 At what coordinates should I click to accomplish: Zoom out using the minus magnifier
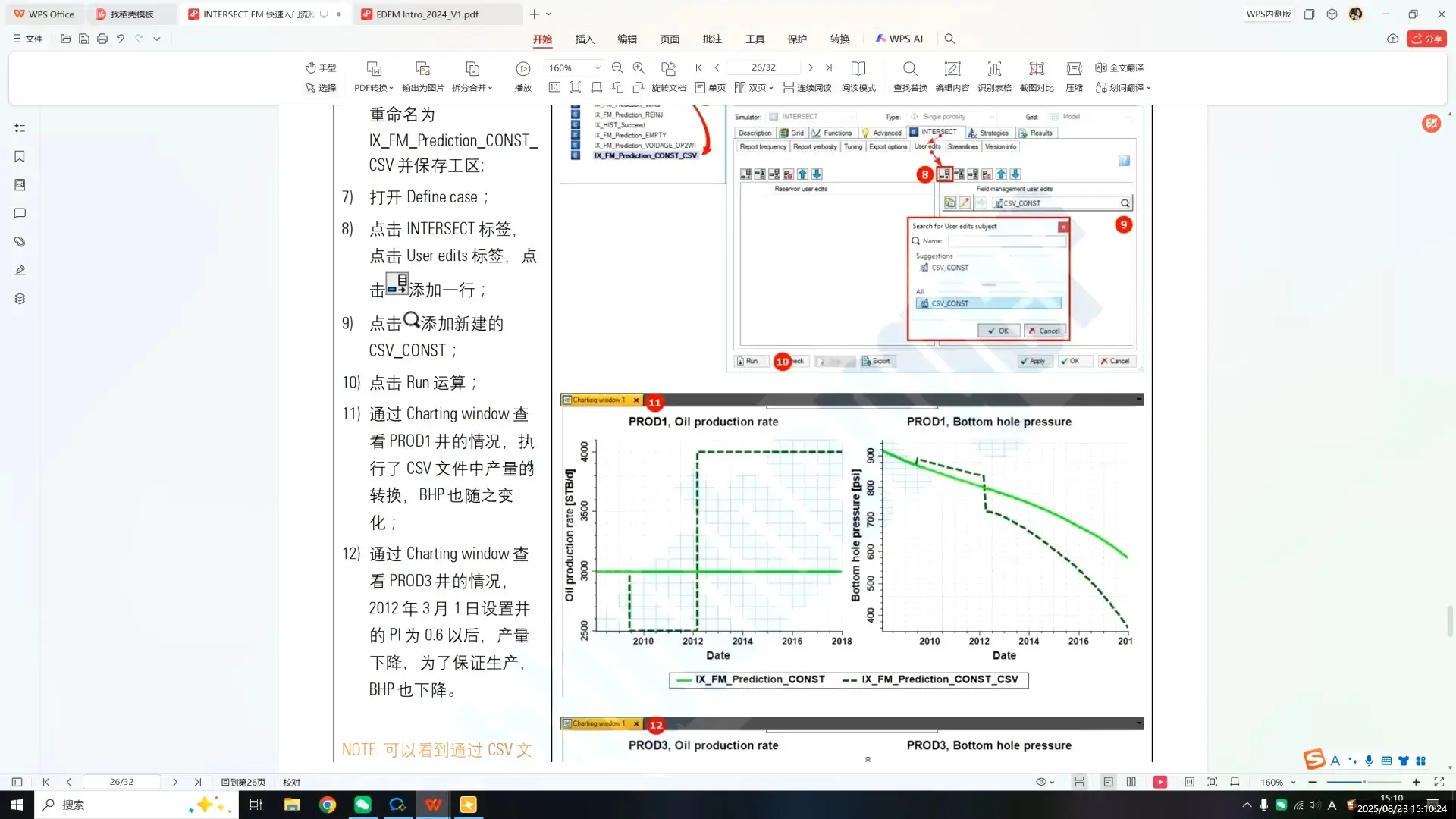click(617, 67)
